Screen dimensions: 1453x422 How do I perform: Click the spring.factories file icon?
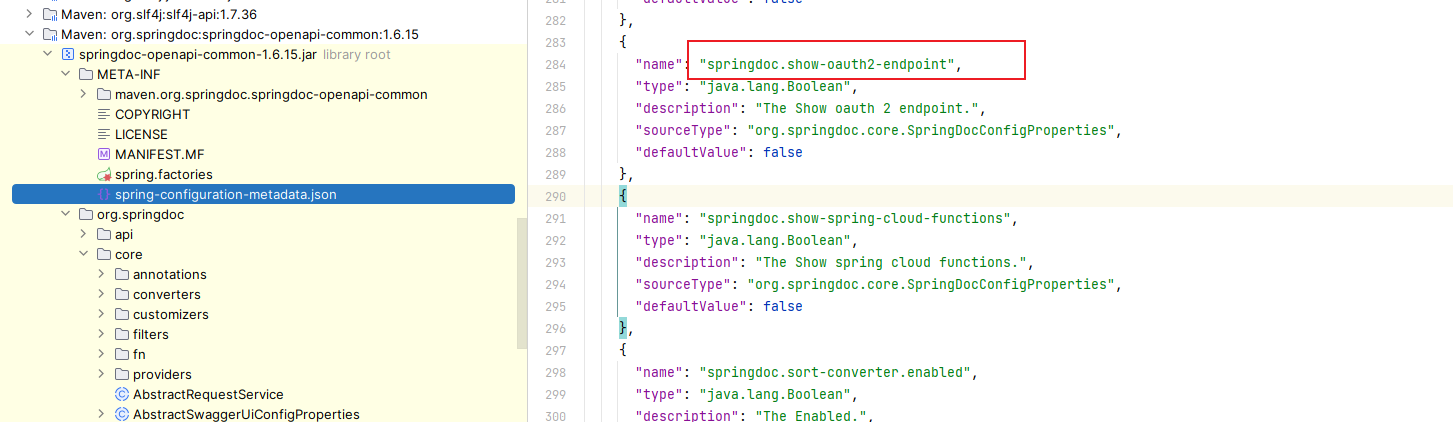point(104,174)
